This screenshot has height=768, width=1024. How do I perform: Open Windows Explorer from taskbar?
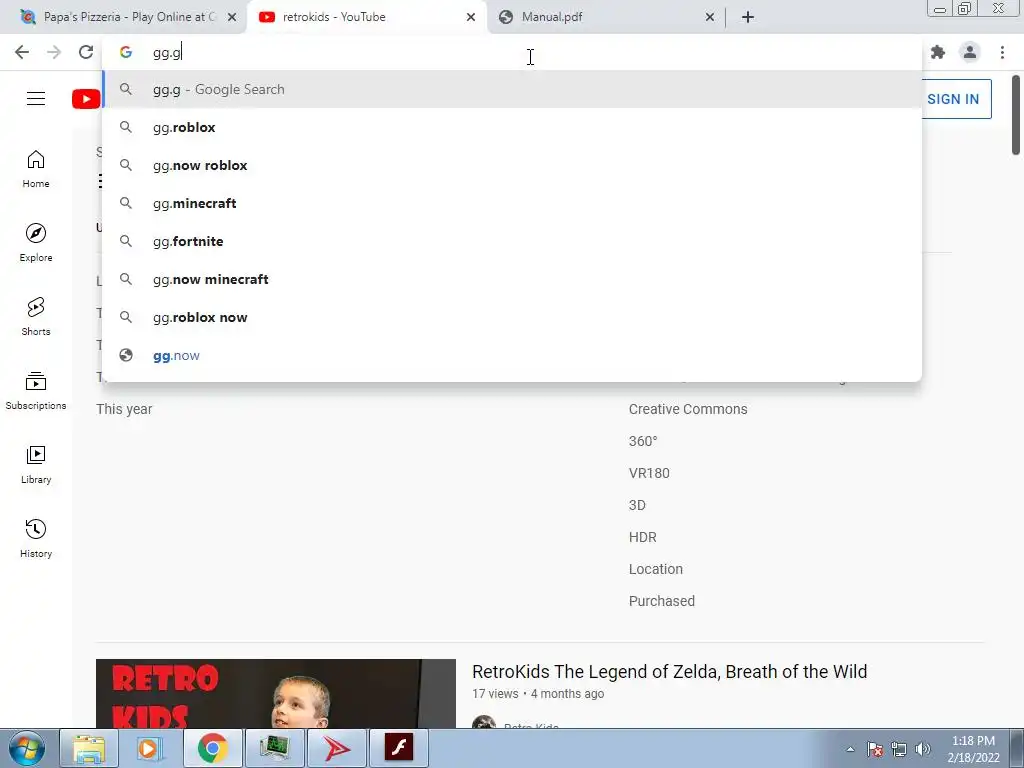point(89,748)
